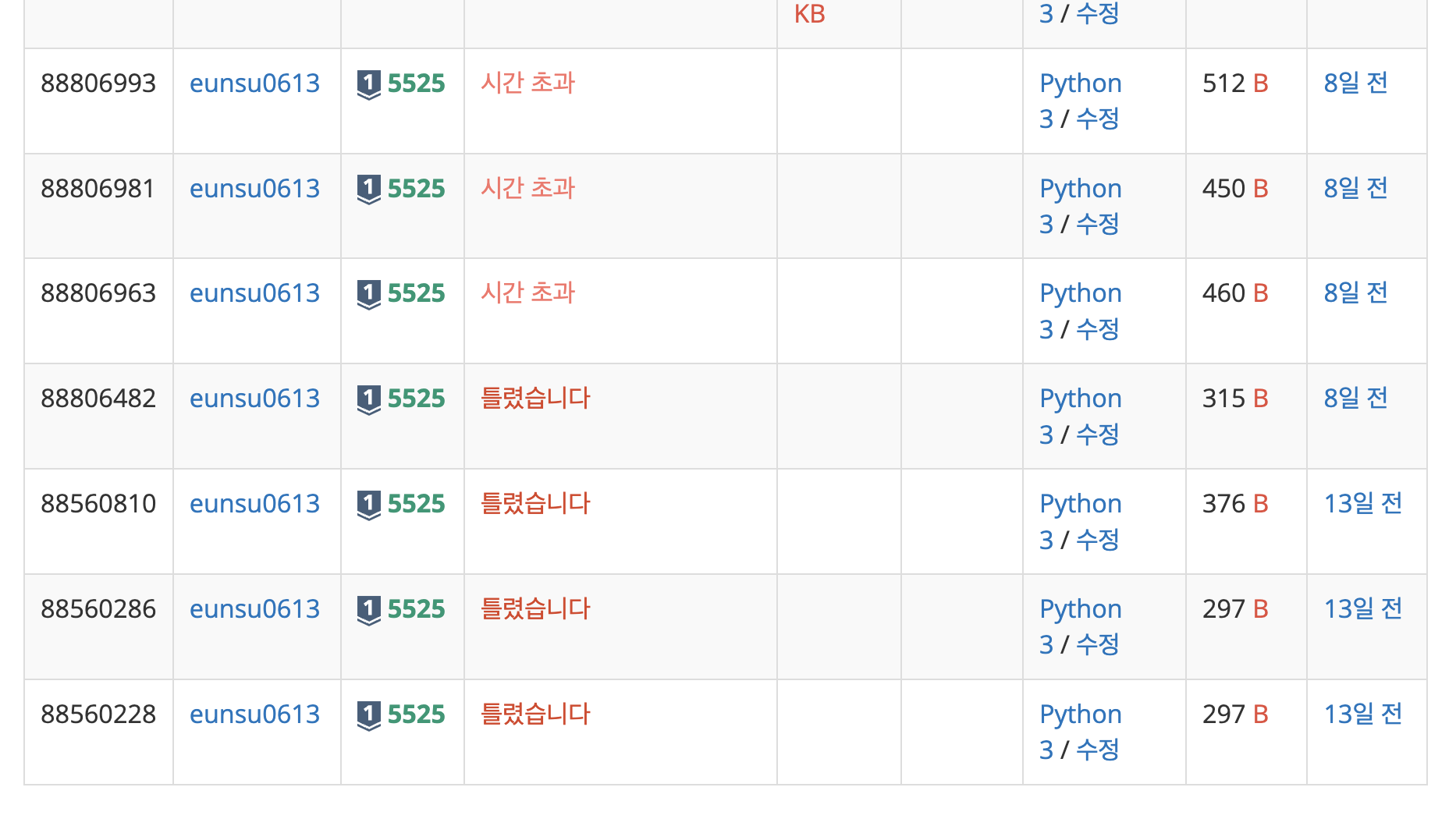Click the tier badge in the bottom row 88560228
1456x819 pixels.
coord(368,714)
